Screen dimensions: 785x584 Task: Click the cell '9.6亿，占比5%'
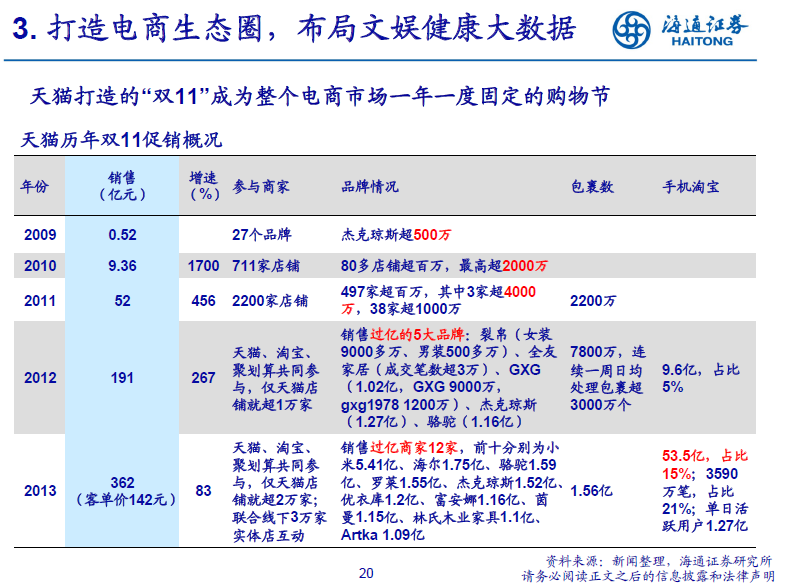click(701, 378)
